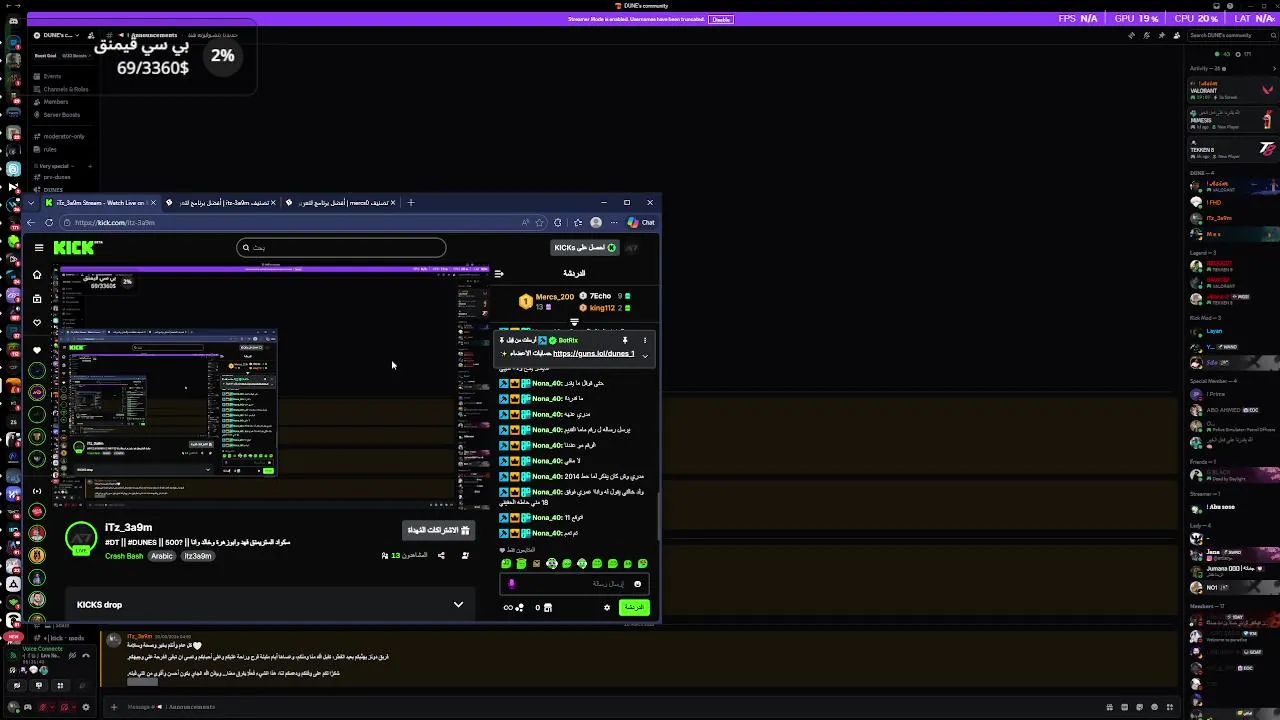
Task: Click the green chat send button
Action: tap(634, 607)
